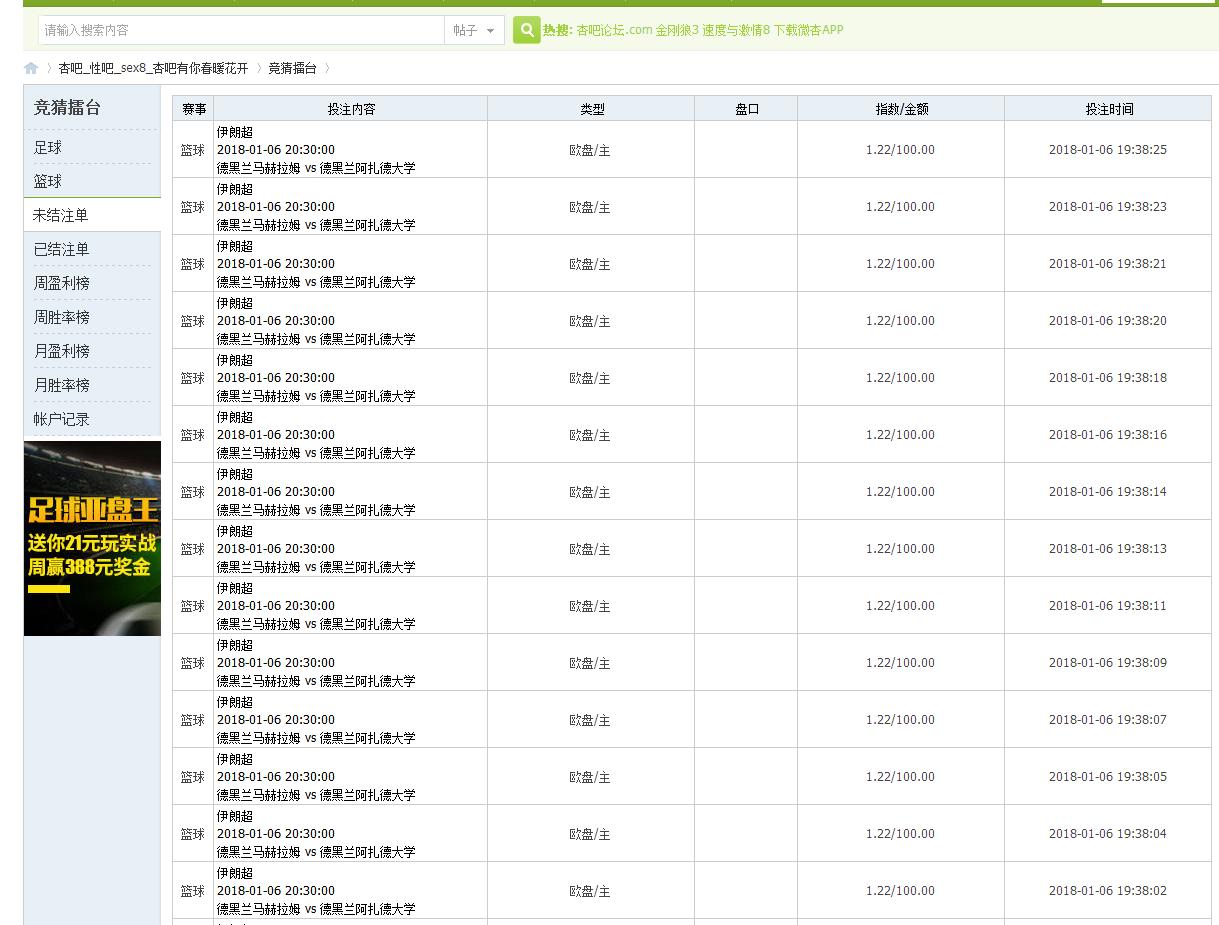Click the 足球亚盘王 banner ad

[92, 538]
